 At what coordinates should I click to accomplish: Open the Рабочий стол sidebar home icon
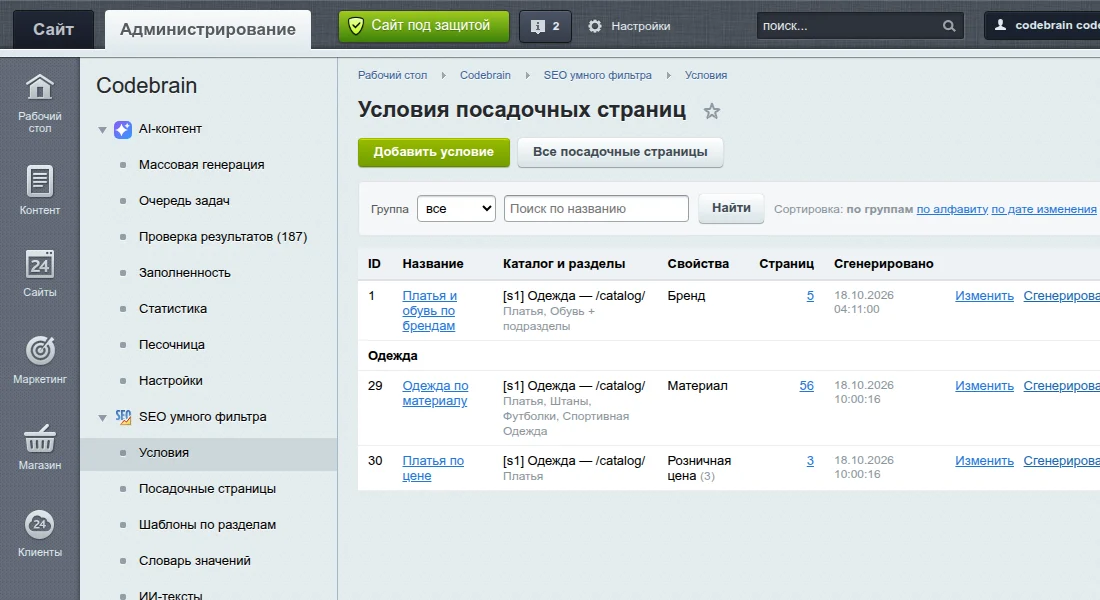point(39,88)
